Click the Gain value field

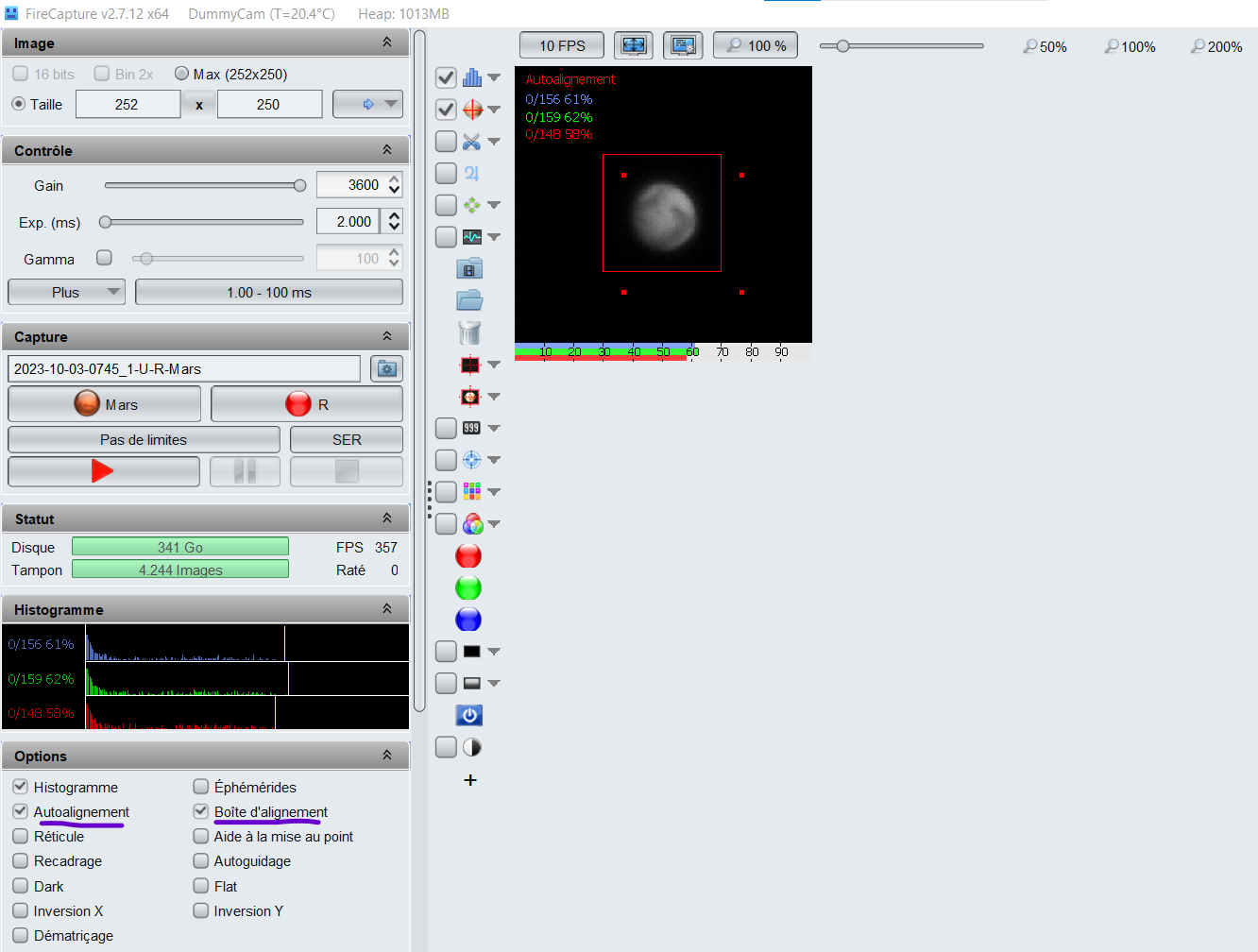(351, 185)
